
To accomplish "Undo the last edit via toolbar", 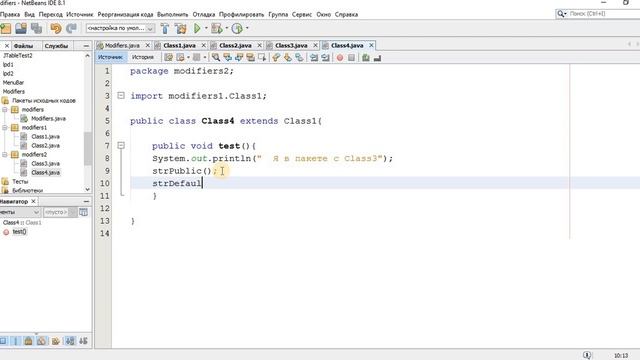I will point(56,28).
